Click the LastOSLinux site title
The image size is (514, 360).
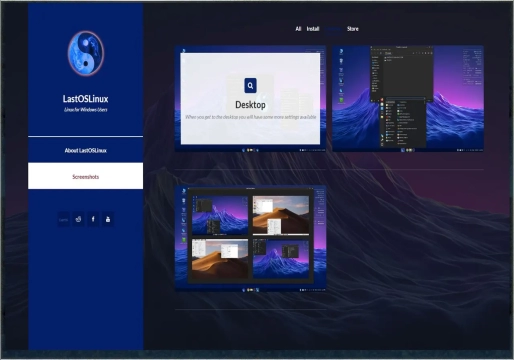click(x=86, y=99)
